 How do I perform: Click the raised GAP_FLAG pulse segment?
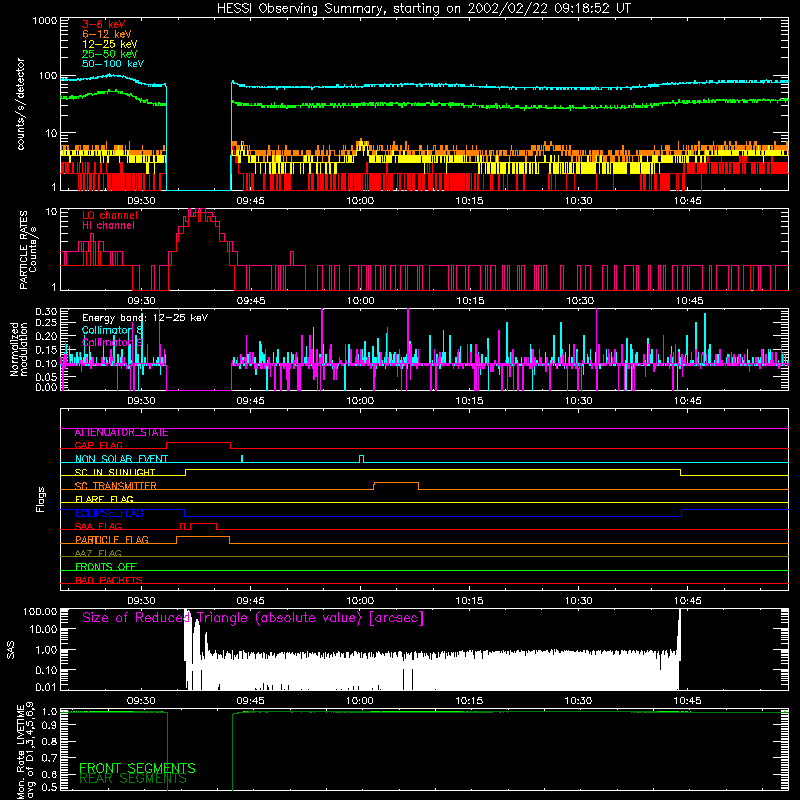pos(198,443)
